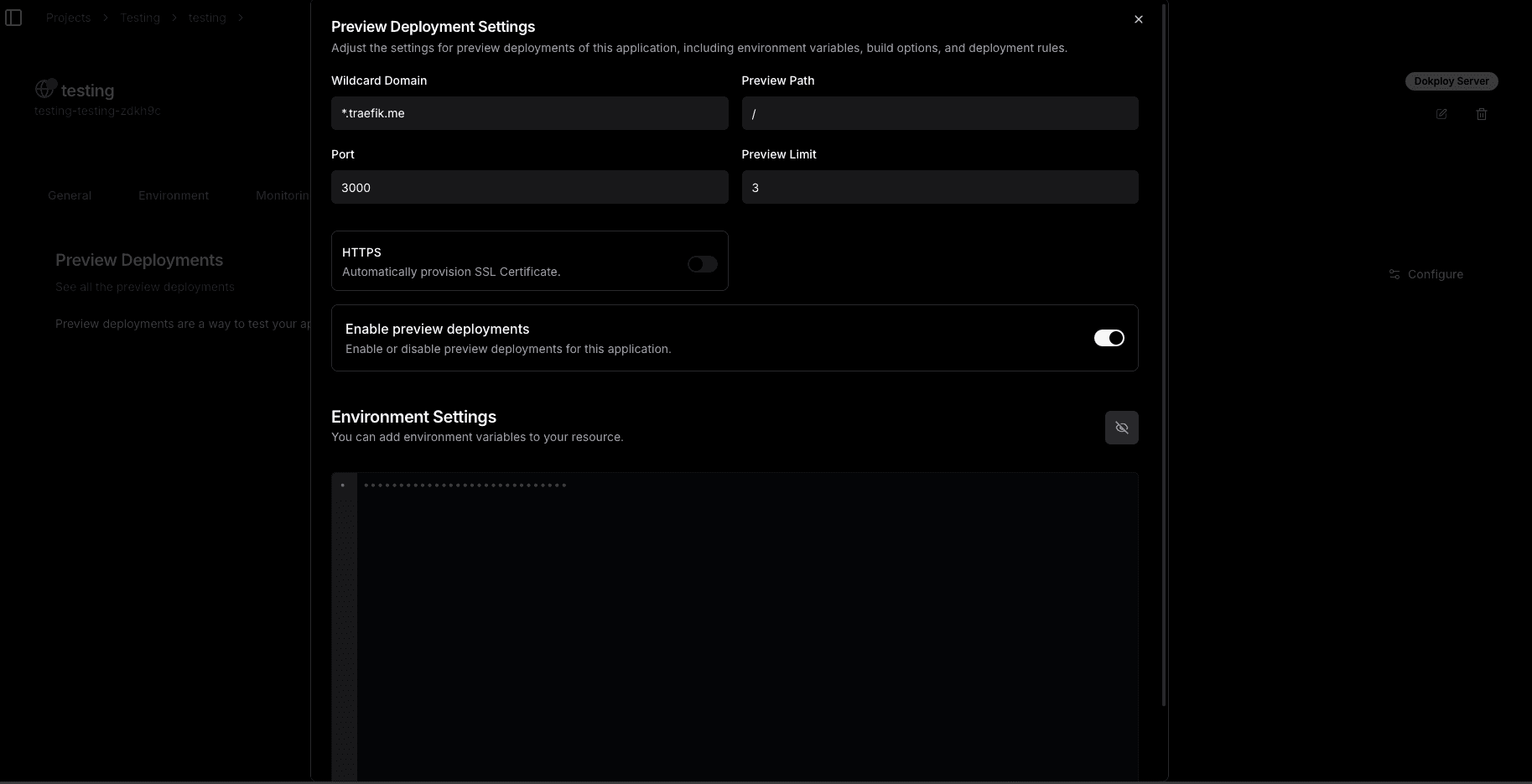The image size is (1532, 784).
Task: Click the Testing project breadcrumb
Action: (139, 18)
